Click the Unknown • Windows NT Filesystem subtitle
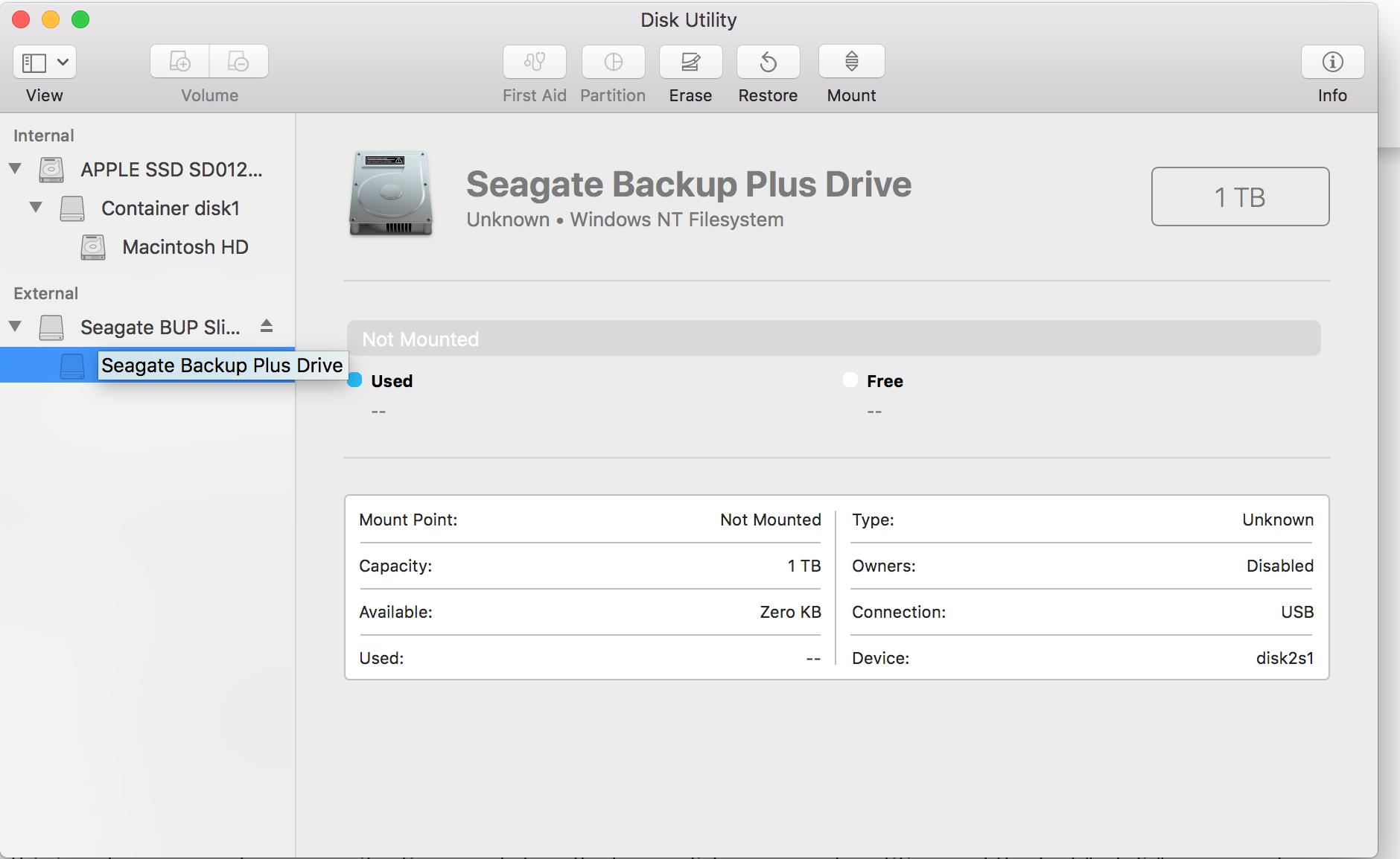The width and height of the screenshot is (1400, 859). pos(625,220)
